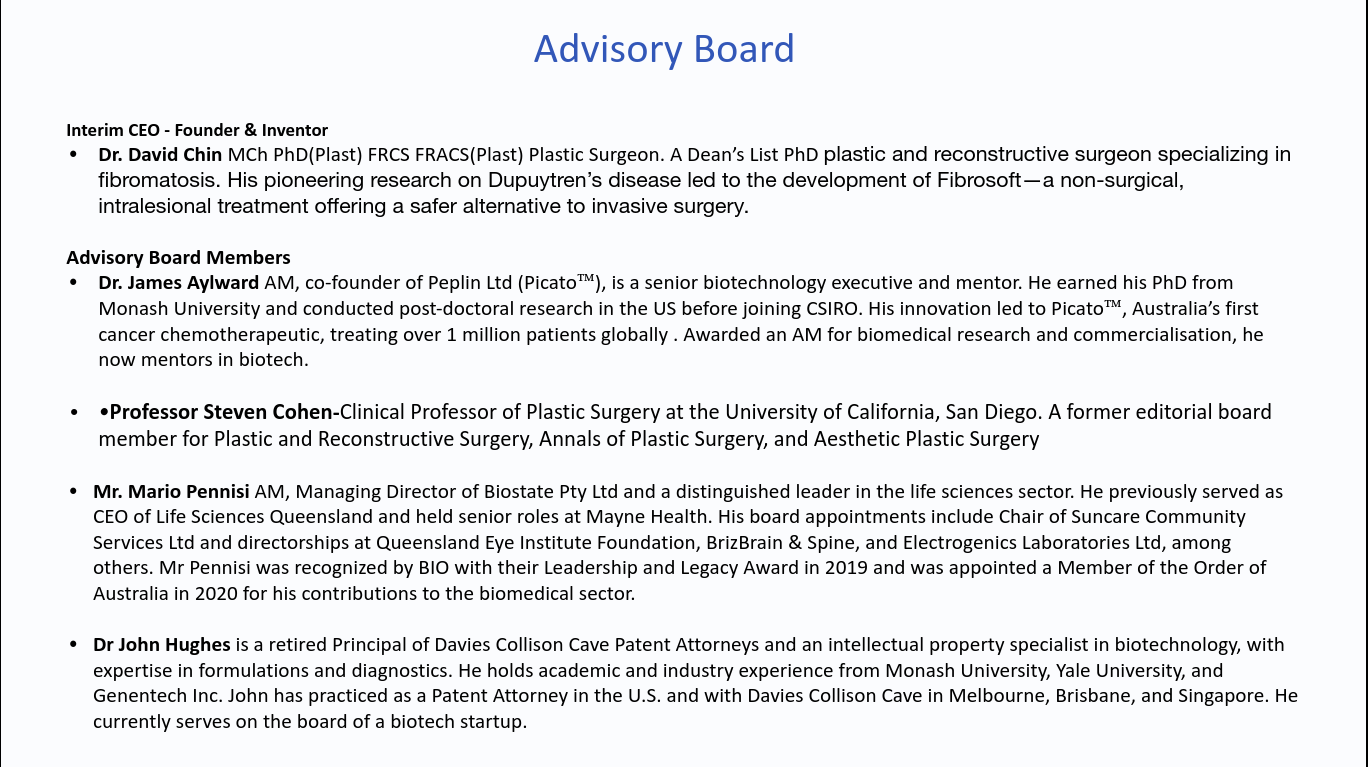Click the bold name "Dr John Hughes"
Viewport: 1368px width, 767px height.
[162, 645]
